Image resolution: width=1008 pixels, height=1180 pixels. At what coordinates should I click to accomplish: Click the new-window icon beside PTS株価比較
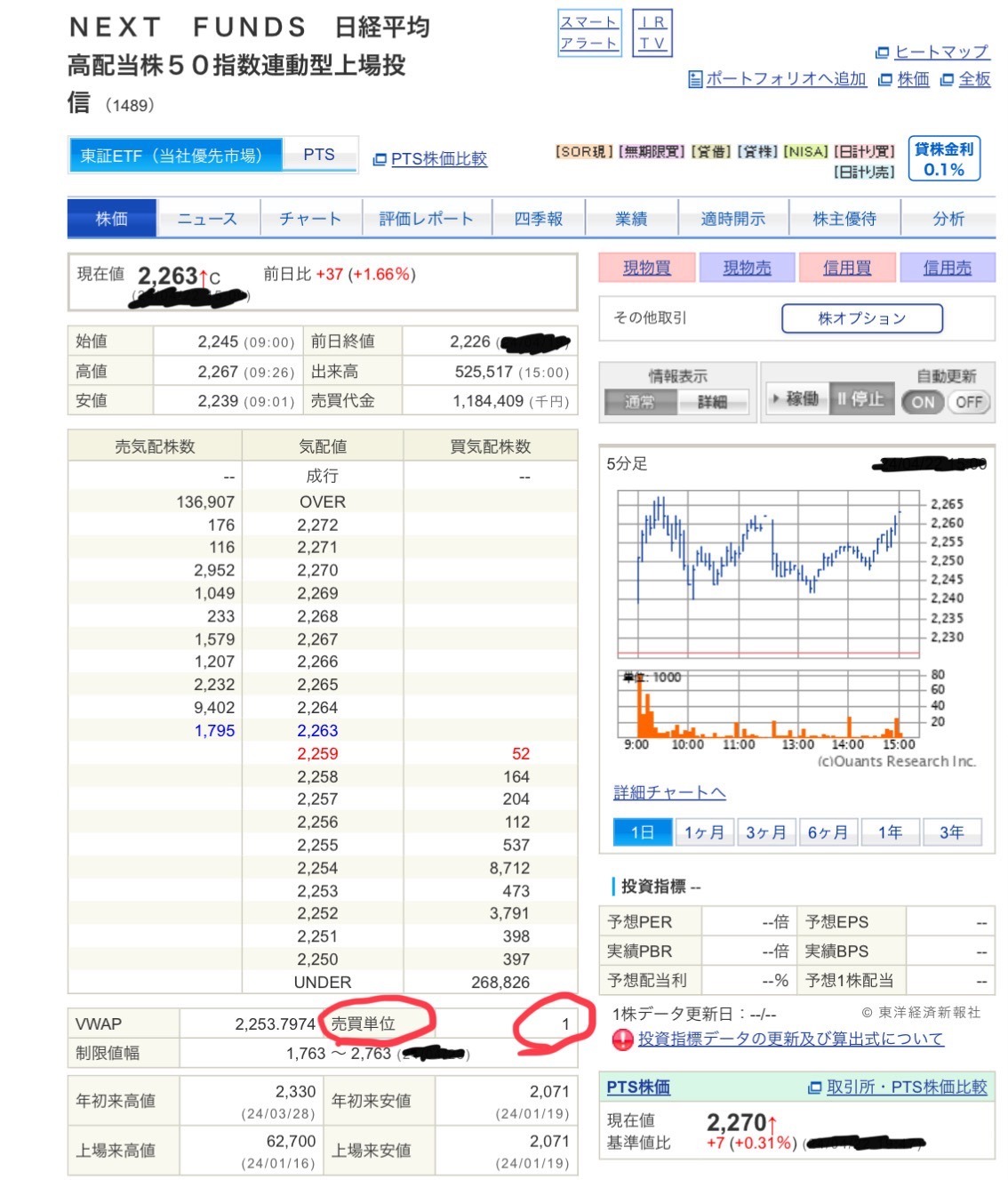380,159
